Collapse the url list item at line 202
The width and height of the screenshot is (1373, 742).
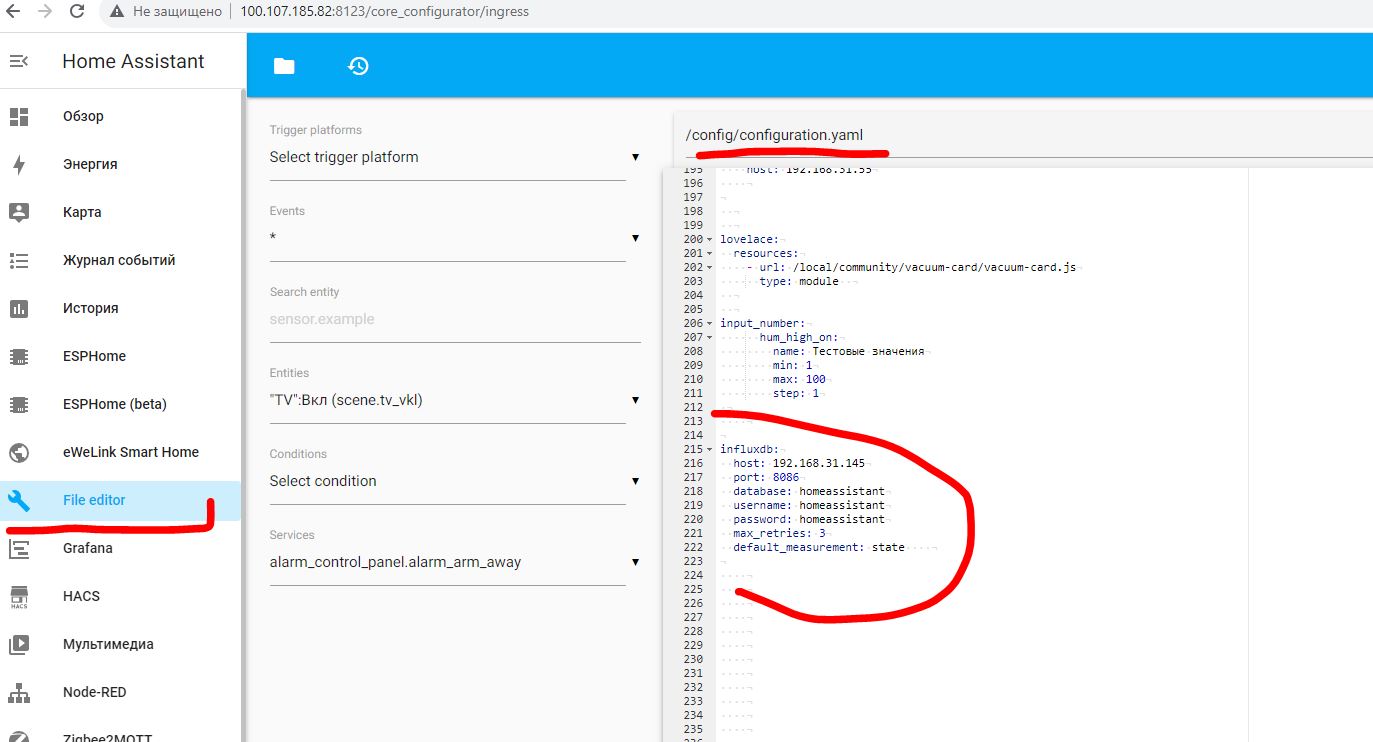pos(710,268)
